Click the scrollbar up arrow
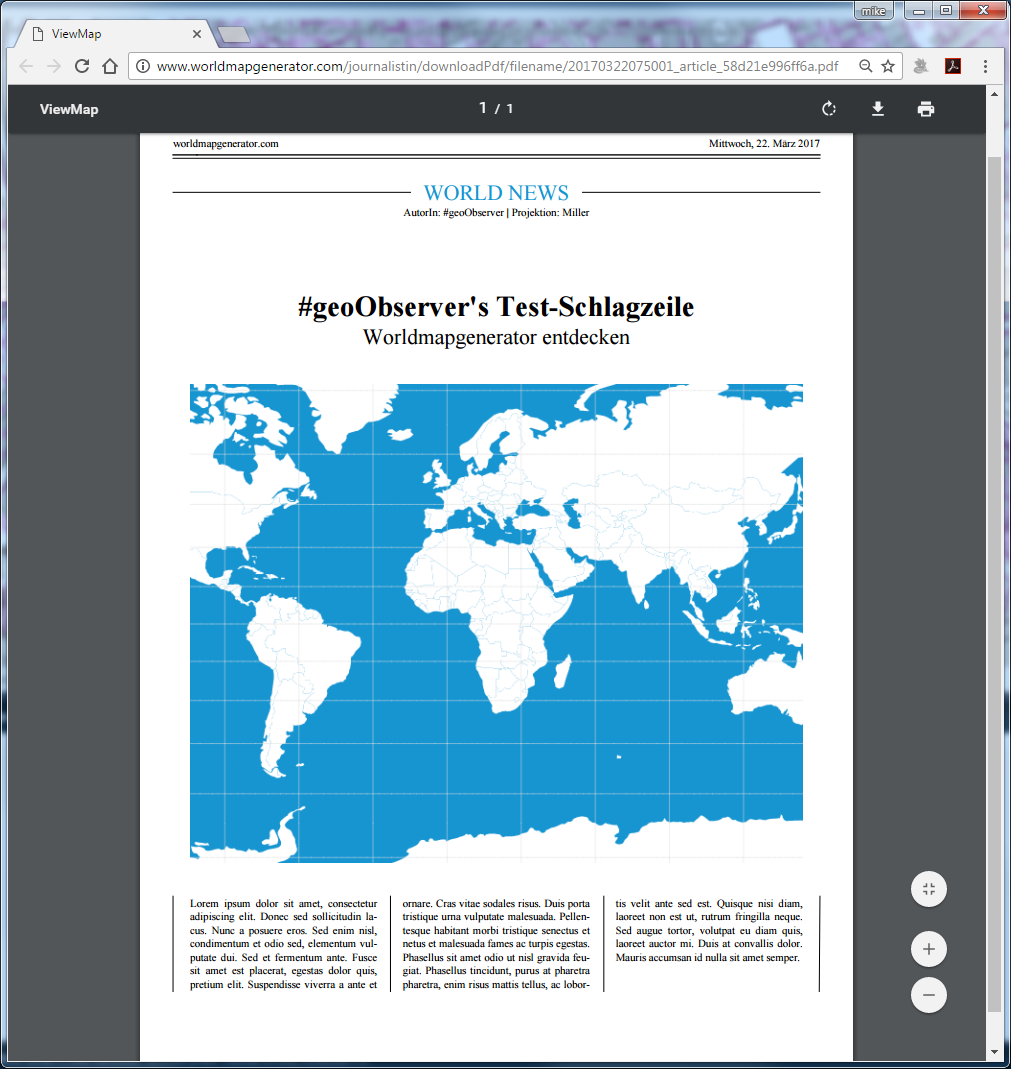The image size is (1011, 1069). (995, 94)
